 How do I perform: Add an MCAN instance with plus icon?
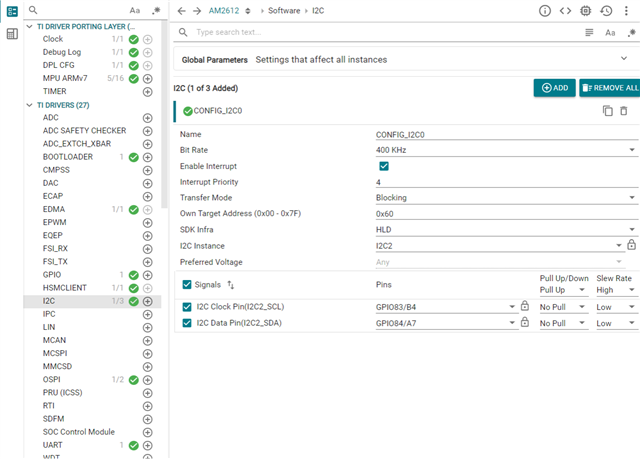[148, 341]
